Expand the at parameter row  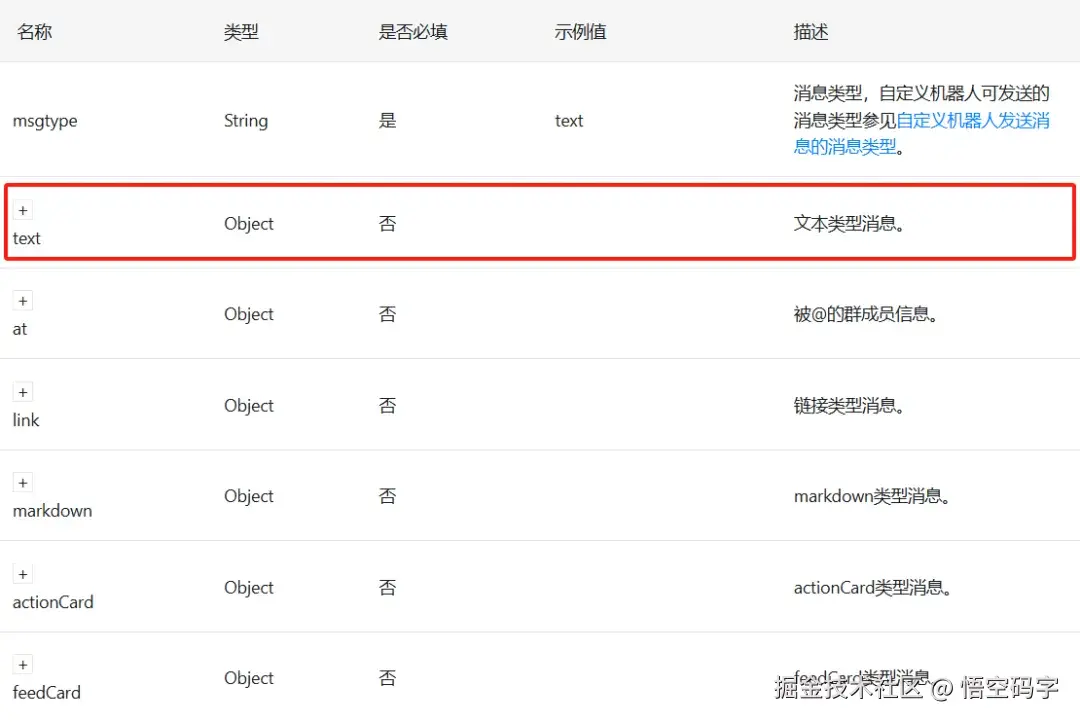click(x=23, y=301)
